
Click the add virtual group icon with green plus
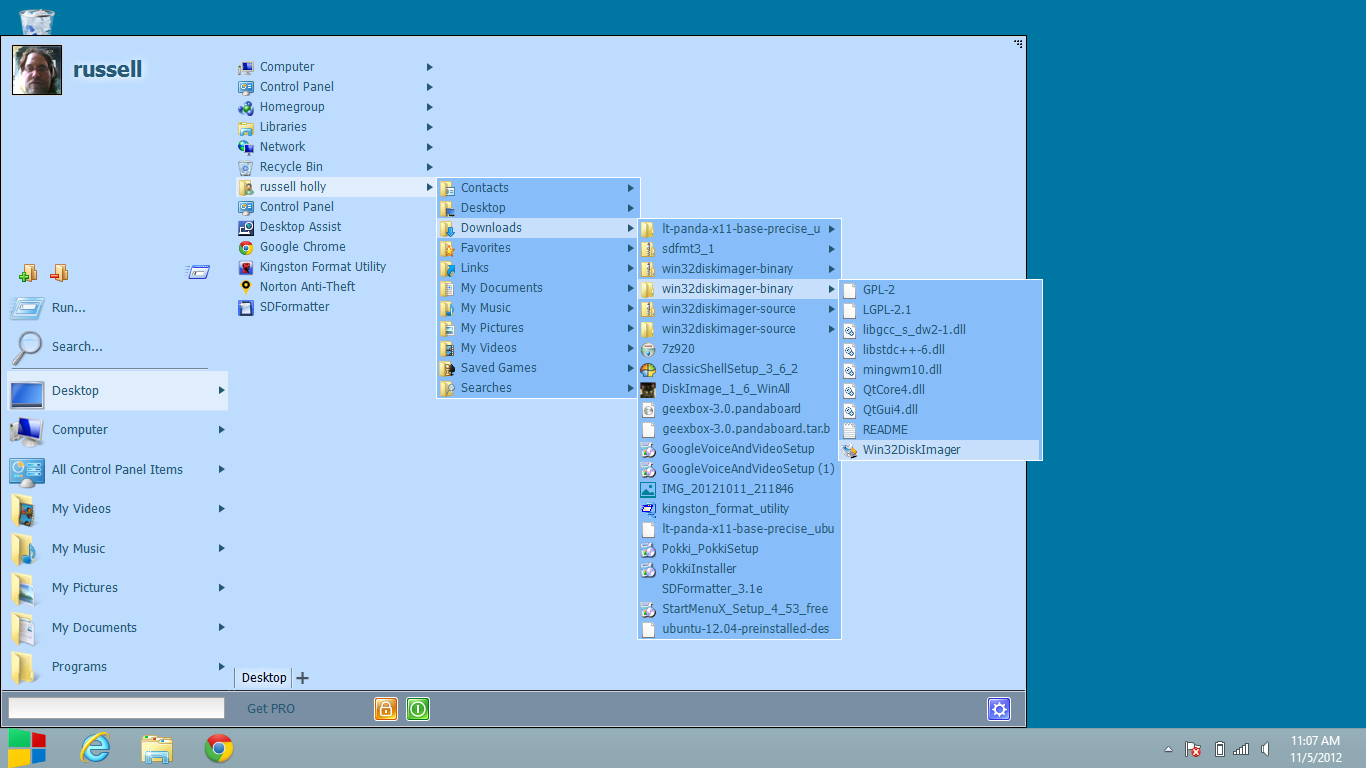pyautogui.click(x=28, y=272)
